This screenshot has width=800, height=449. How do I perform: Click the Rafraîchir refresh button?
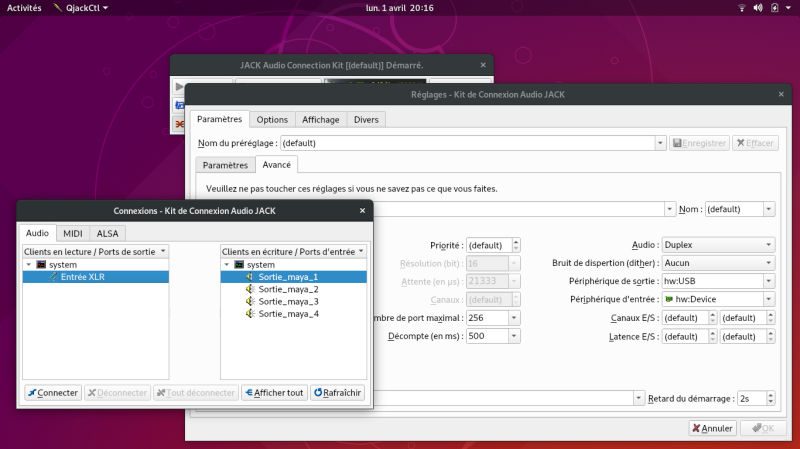pyautogui.click(x=338, y=392)
